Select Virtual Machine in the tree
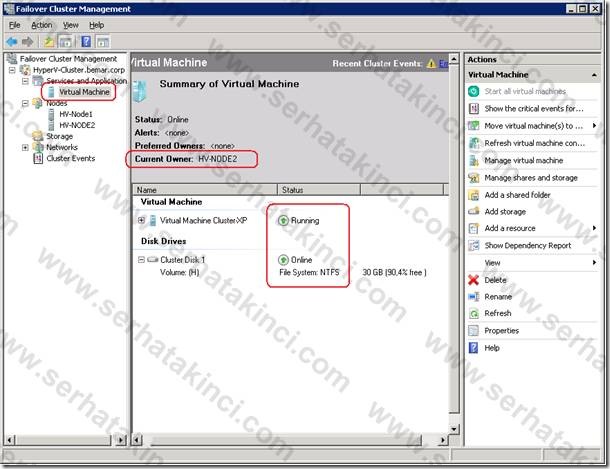The image size is (610, 469). [x=84, y=92]
